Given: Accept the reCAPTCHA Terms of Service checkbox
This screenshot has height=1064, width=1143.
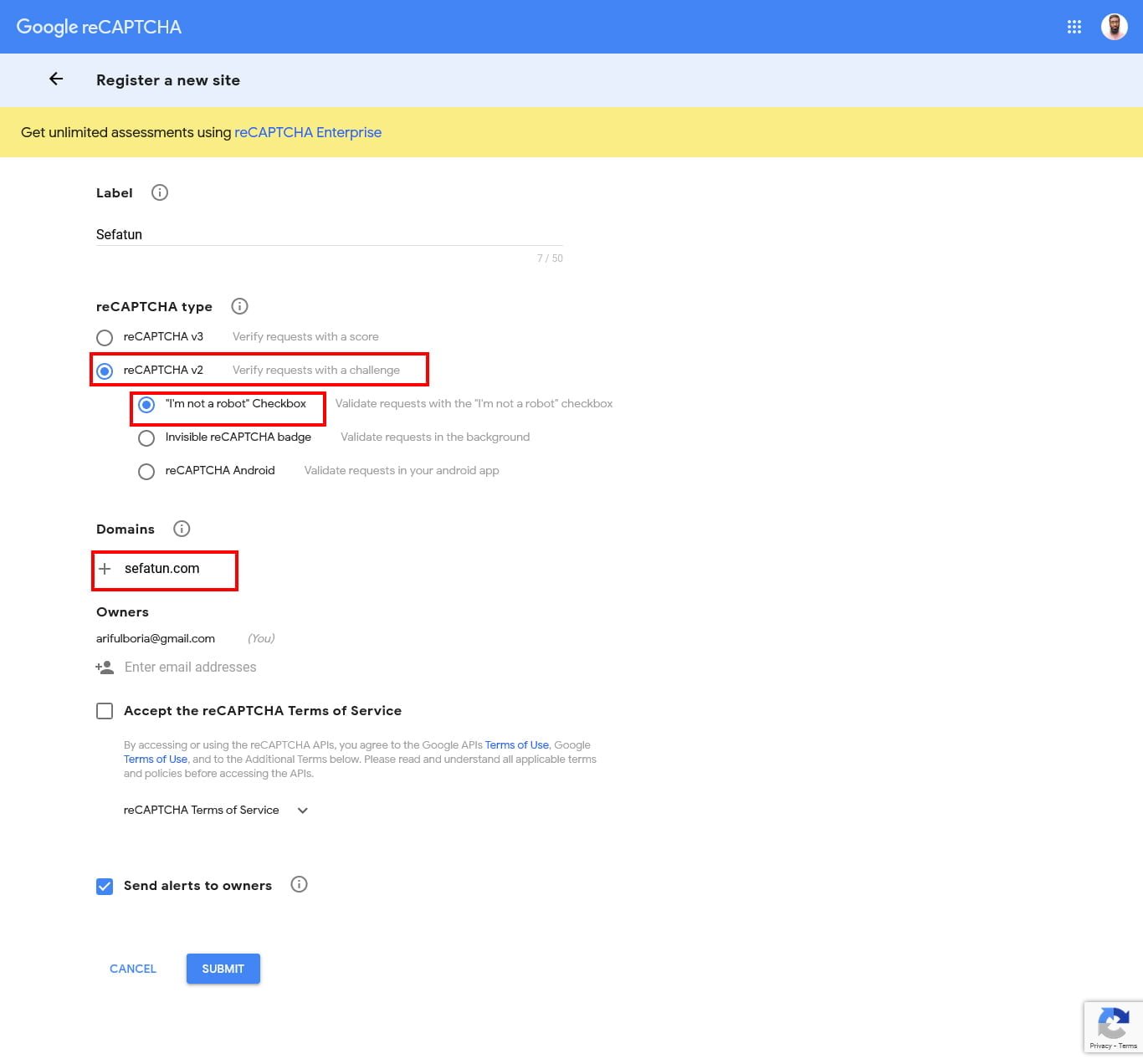Looking at the screenshot, I should click(x=105, y=711).
